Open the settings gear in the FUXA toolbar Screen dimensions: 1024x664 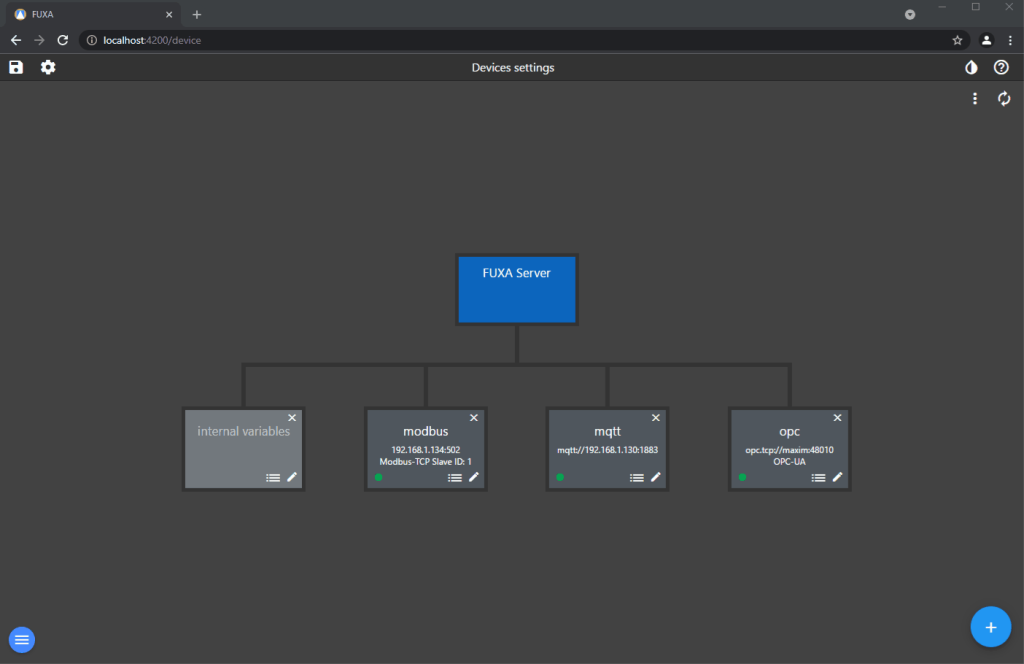click(48, 67)
